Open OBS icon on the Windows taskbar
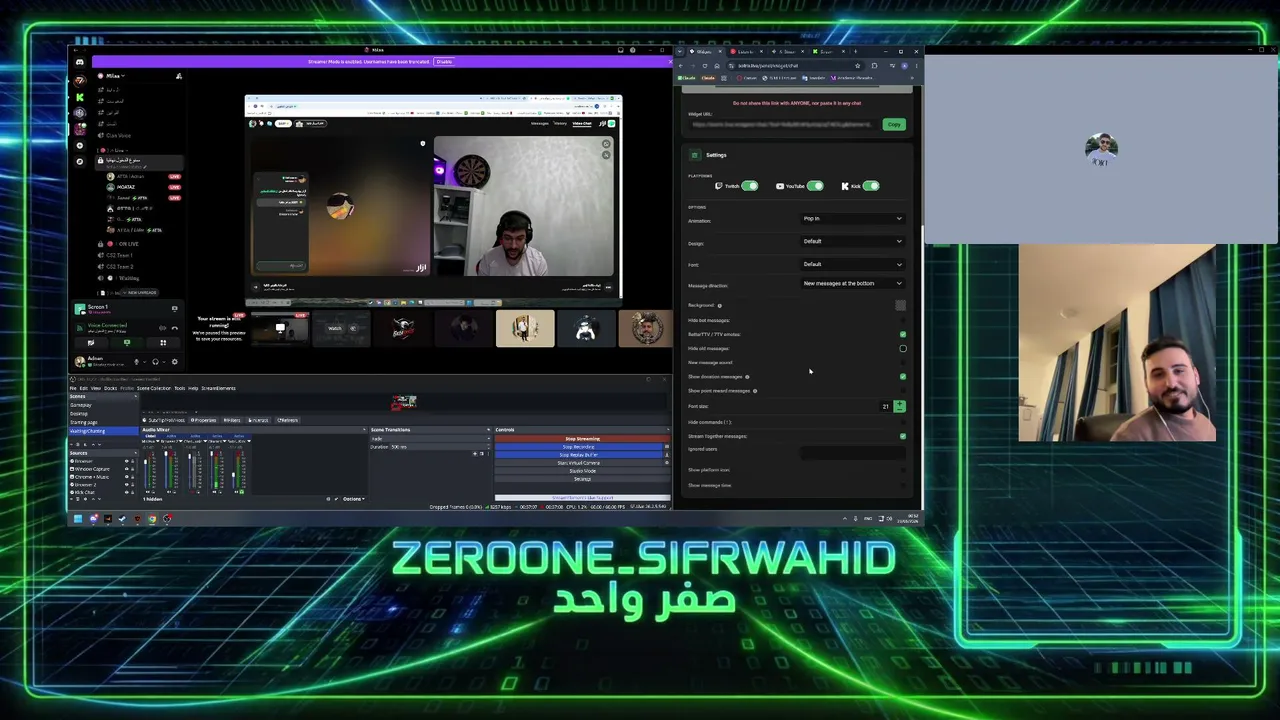Screen dimensions: 1280x720 coord(168,518)
